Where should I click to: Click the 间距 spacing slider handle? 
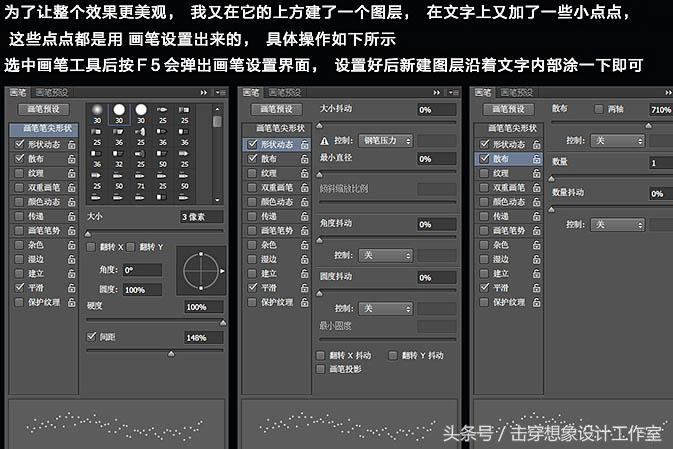[x=171, y=354]
